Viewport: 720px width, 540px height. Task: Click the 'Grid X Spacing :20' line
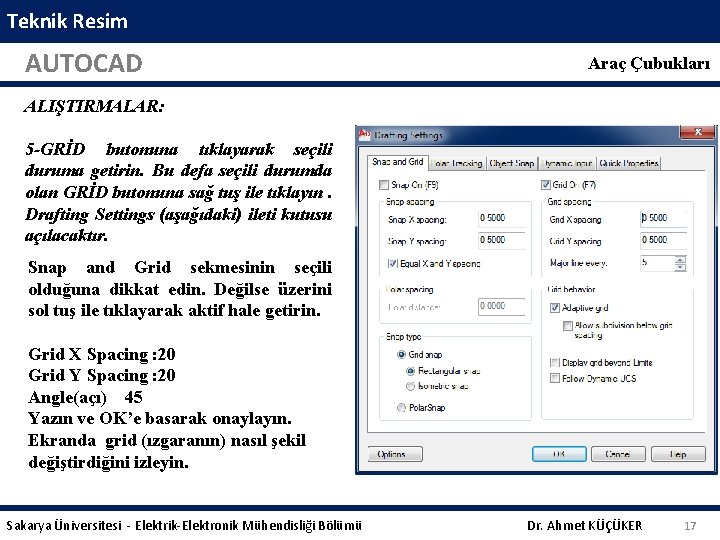click(x=102, y=354)
